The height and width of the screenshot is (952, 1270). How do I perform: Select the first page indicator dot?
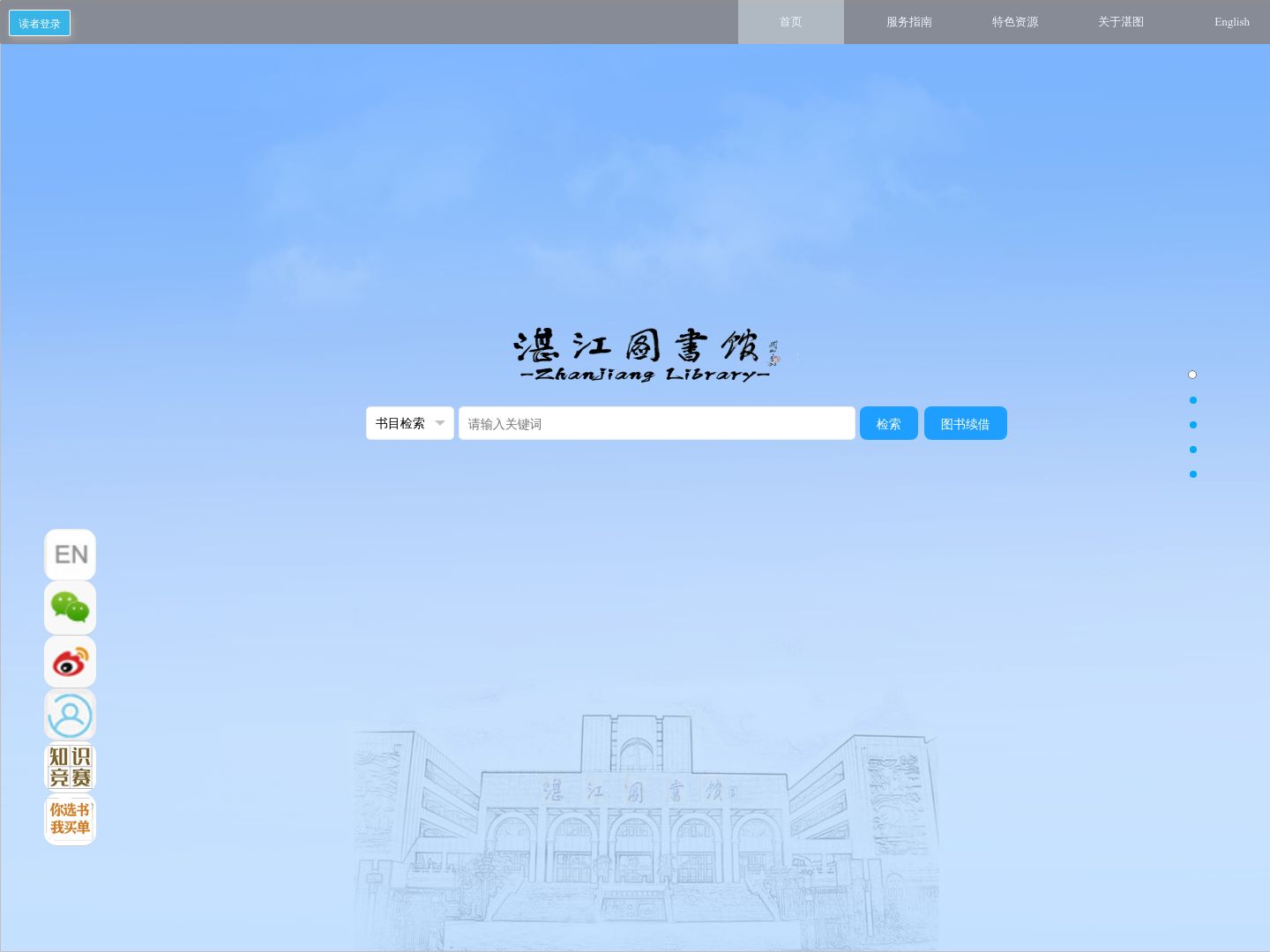(x=1192, y=375)
